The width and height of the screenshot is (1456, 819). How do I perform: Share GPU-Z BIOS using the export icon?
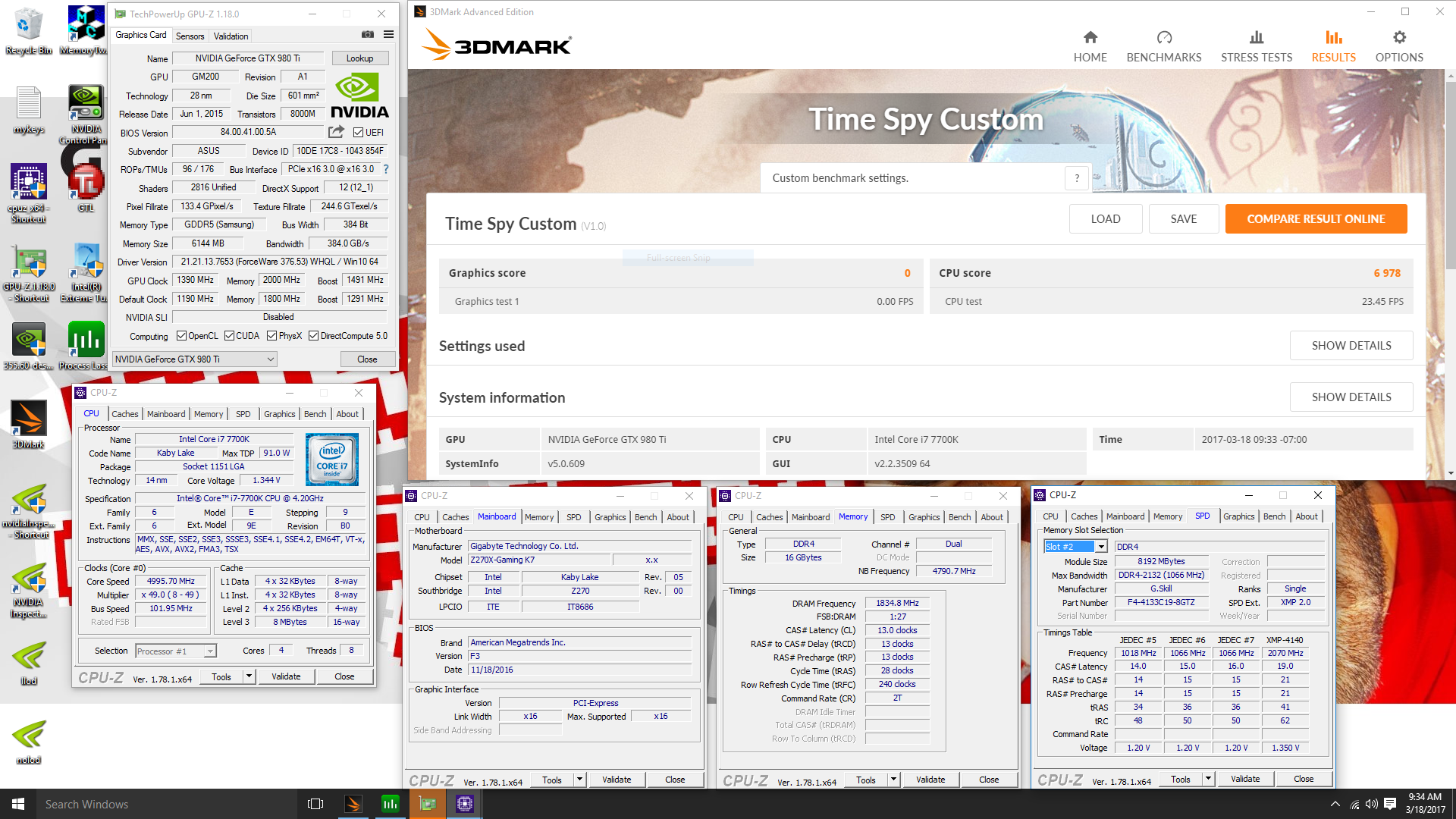point(336,132)
